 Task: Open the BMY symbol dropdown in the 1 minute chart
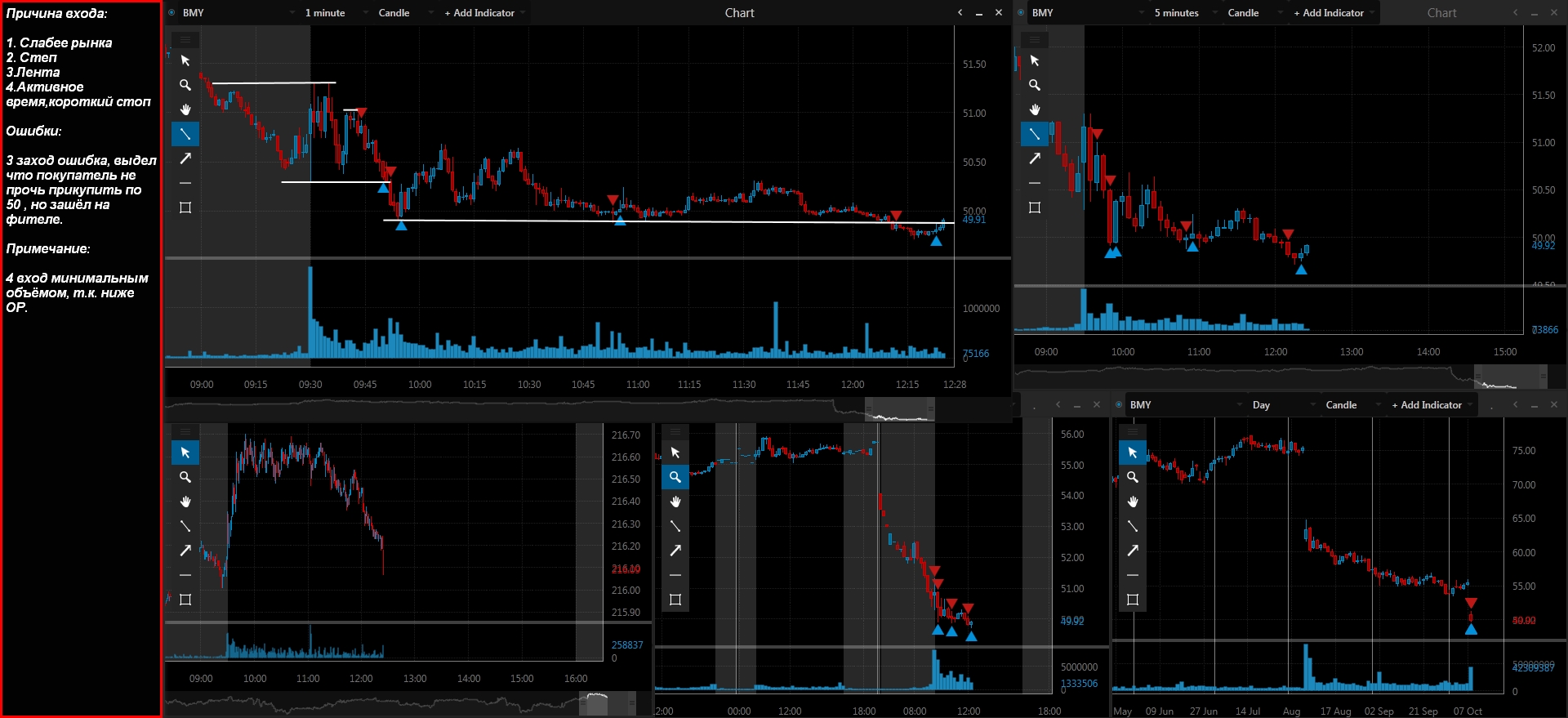pyautogui.click(x=238, y=13)
